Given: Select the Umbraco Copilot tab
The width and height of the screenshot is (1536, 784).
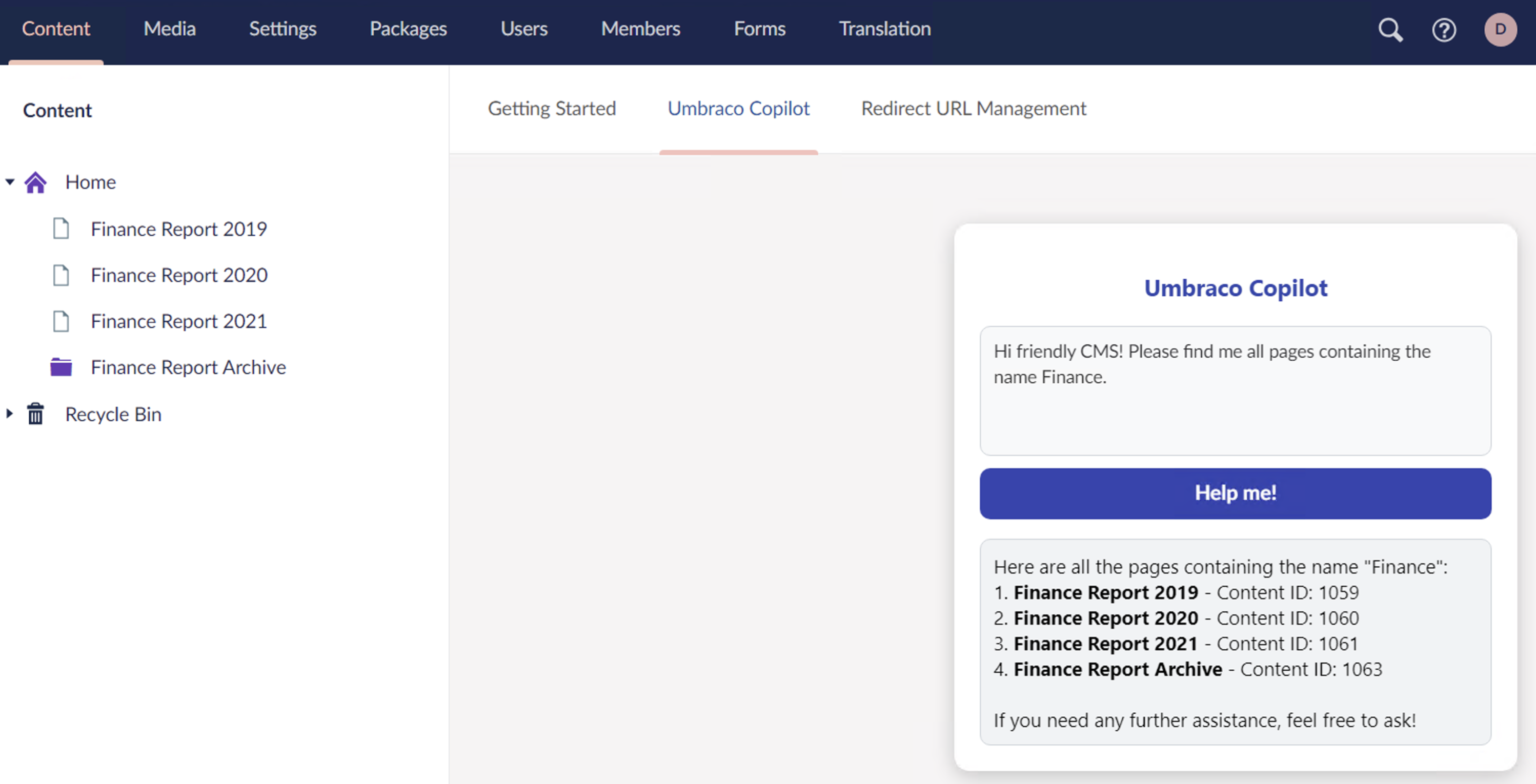Looking at the screenshot, I should coord(738,109).
